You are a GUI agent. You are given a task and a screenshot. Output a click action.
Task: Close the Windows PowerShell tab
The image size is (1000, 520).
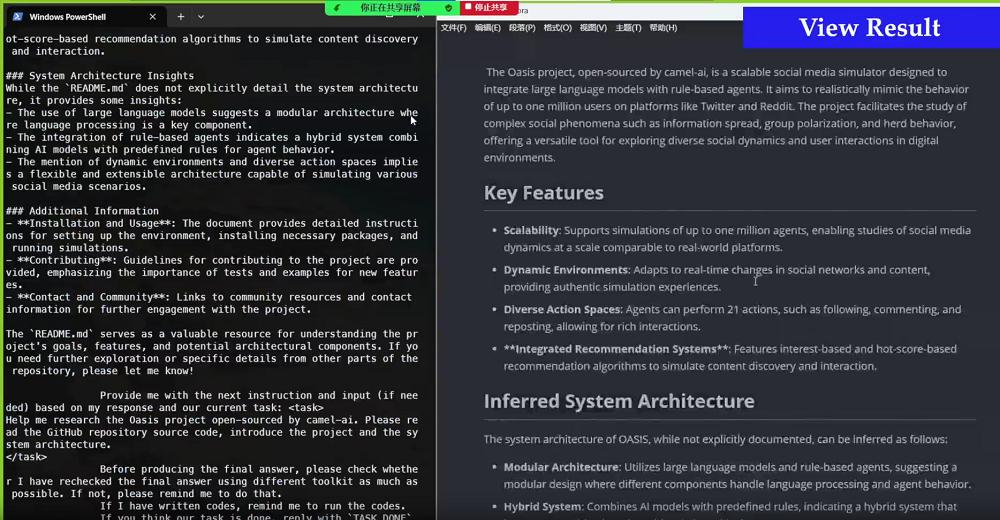point(153,17)
